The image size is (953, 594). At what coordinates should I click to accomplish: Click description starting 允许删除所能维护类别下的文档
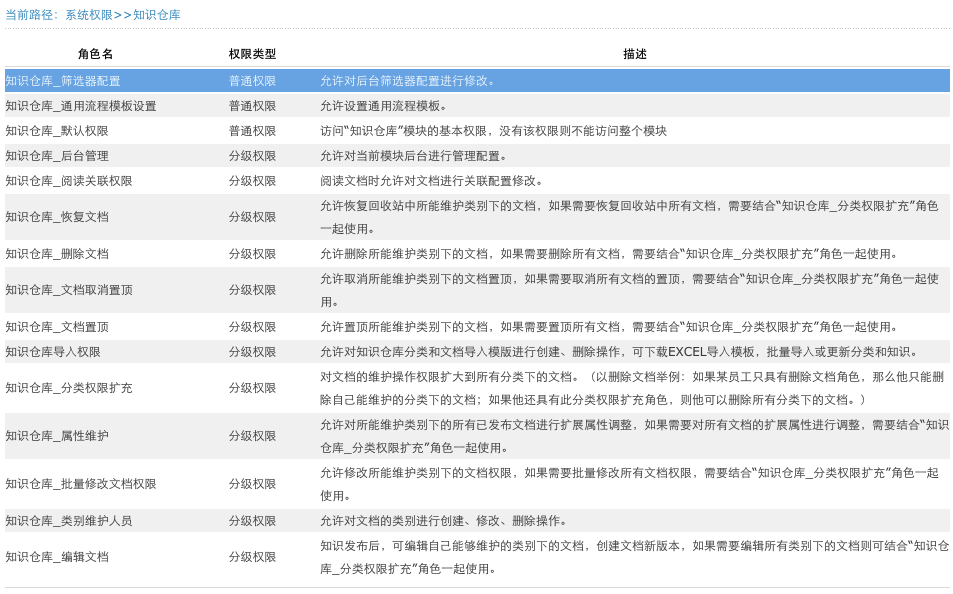[610, 254]
